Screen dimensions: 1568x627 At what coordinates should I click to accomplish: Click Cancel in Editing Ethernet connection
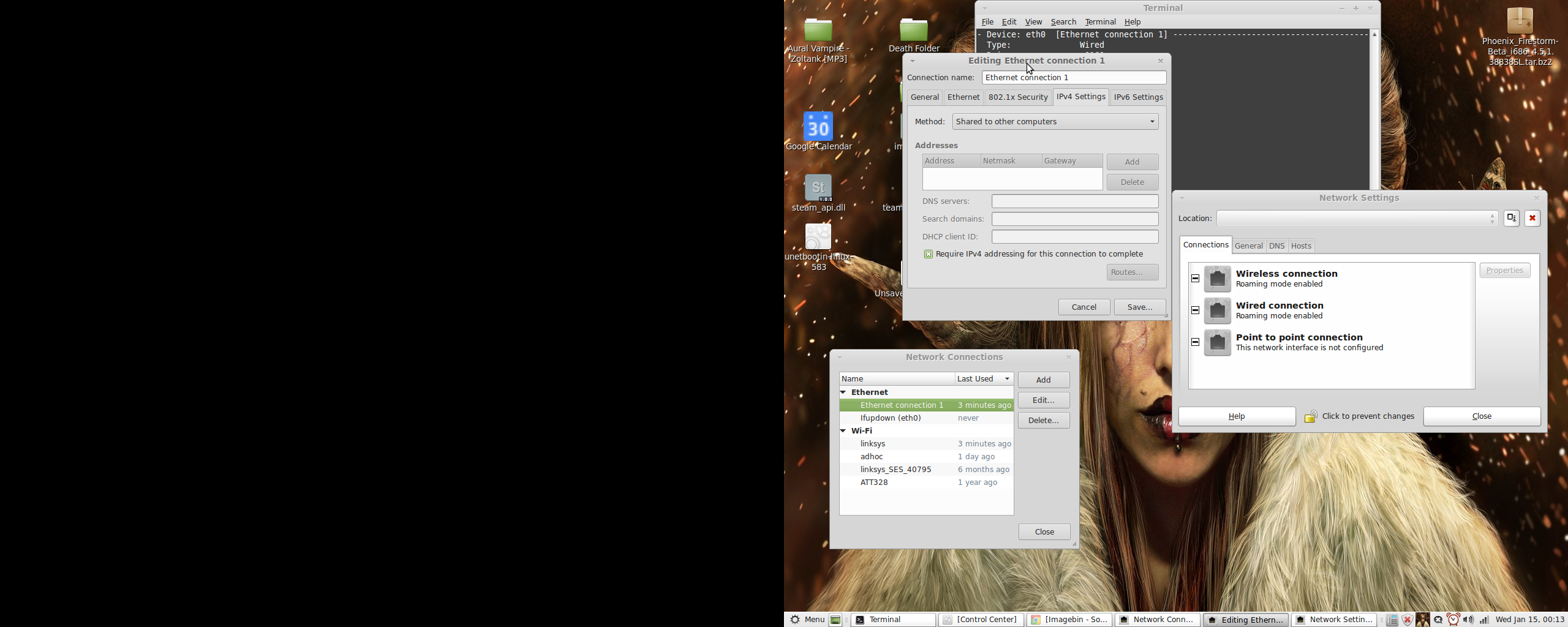1084,307
